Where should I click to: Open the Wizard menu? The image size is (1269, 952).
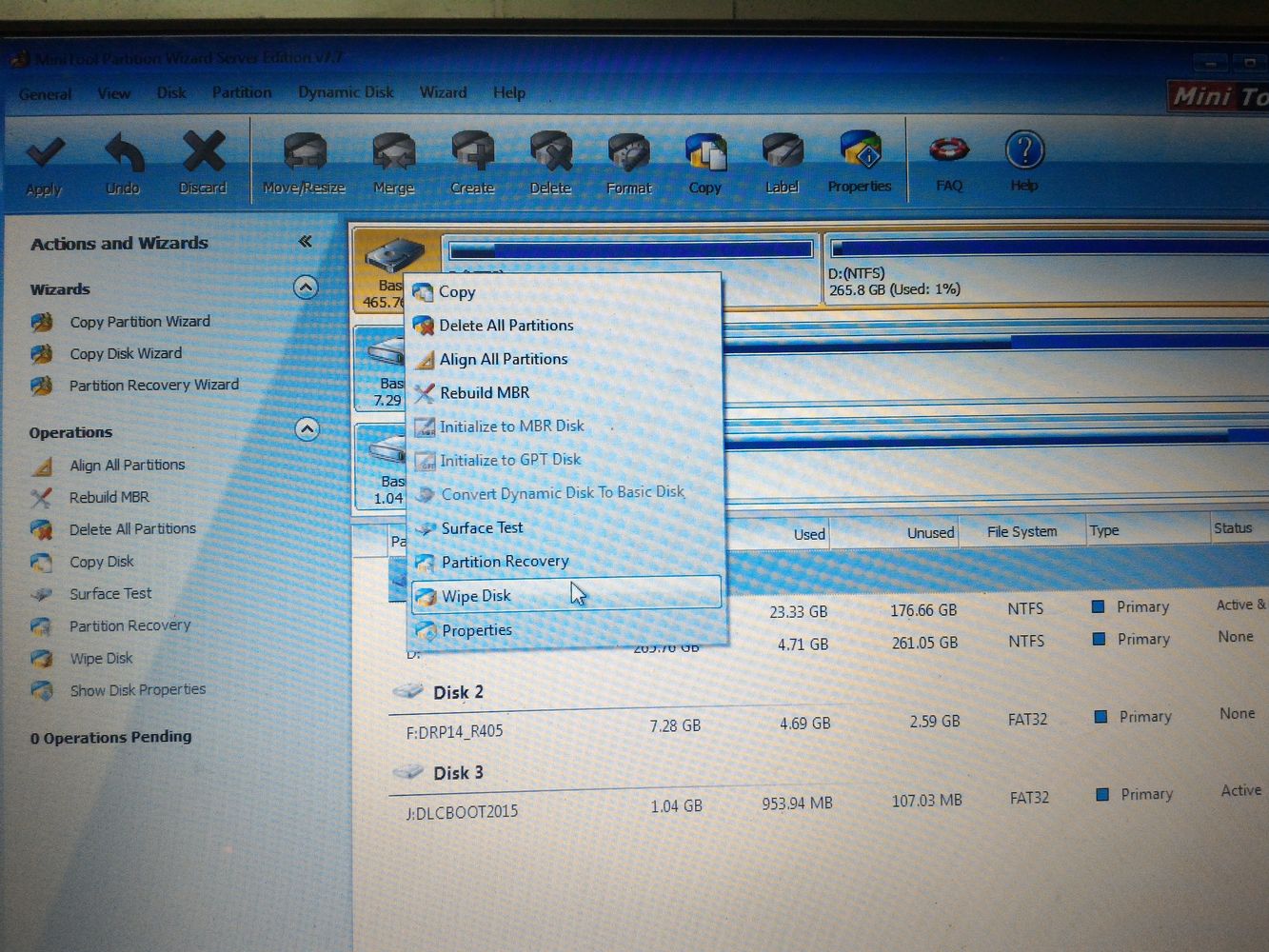444,92
